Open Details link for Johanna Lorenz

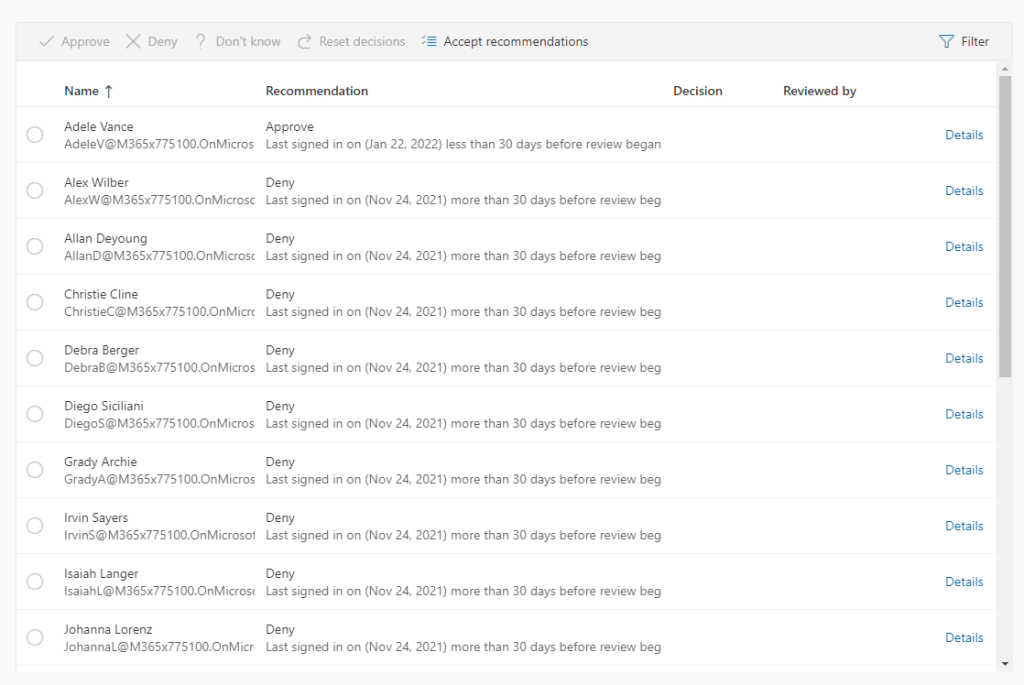(x=964, y=638)
